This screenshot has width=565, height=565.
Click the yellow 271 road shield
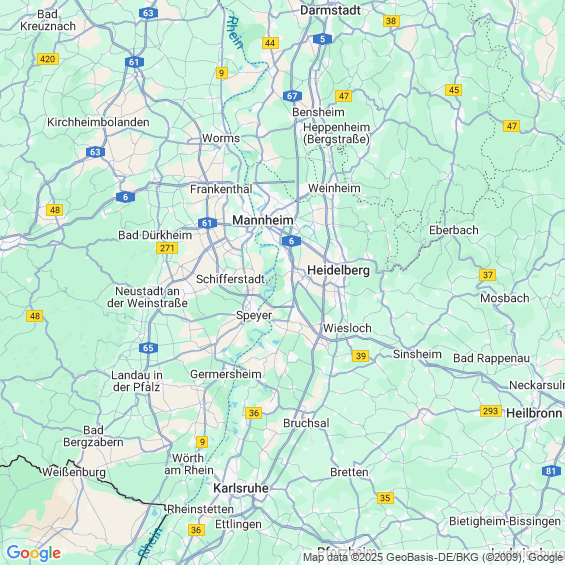point(167,248)
